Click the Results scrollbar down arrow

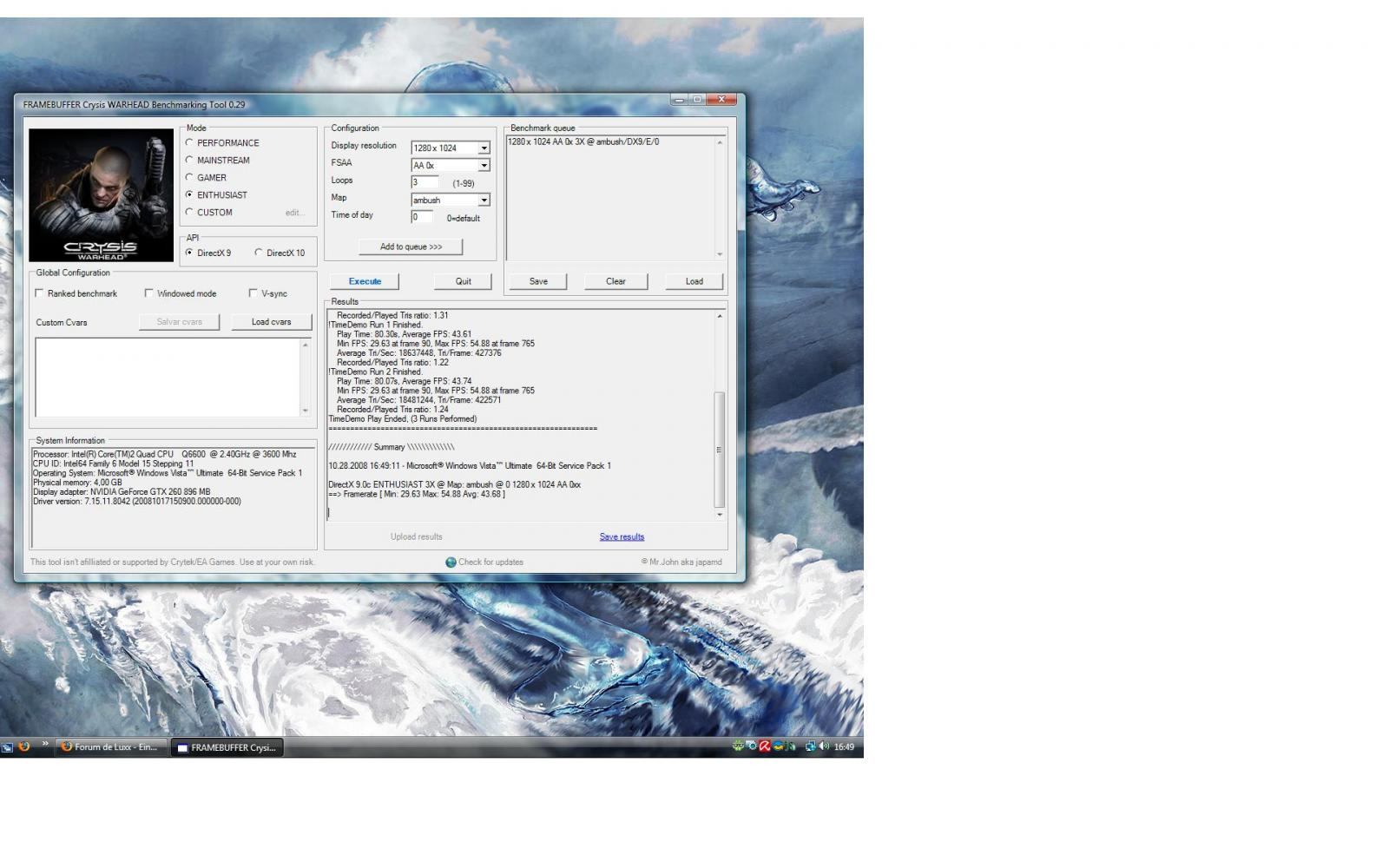[719, 515]
